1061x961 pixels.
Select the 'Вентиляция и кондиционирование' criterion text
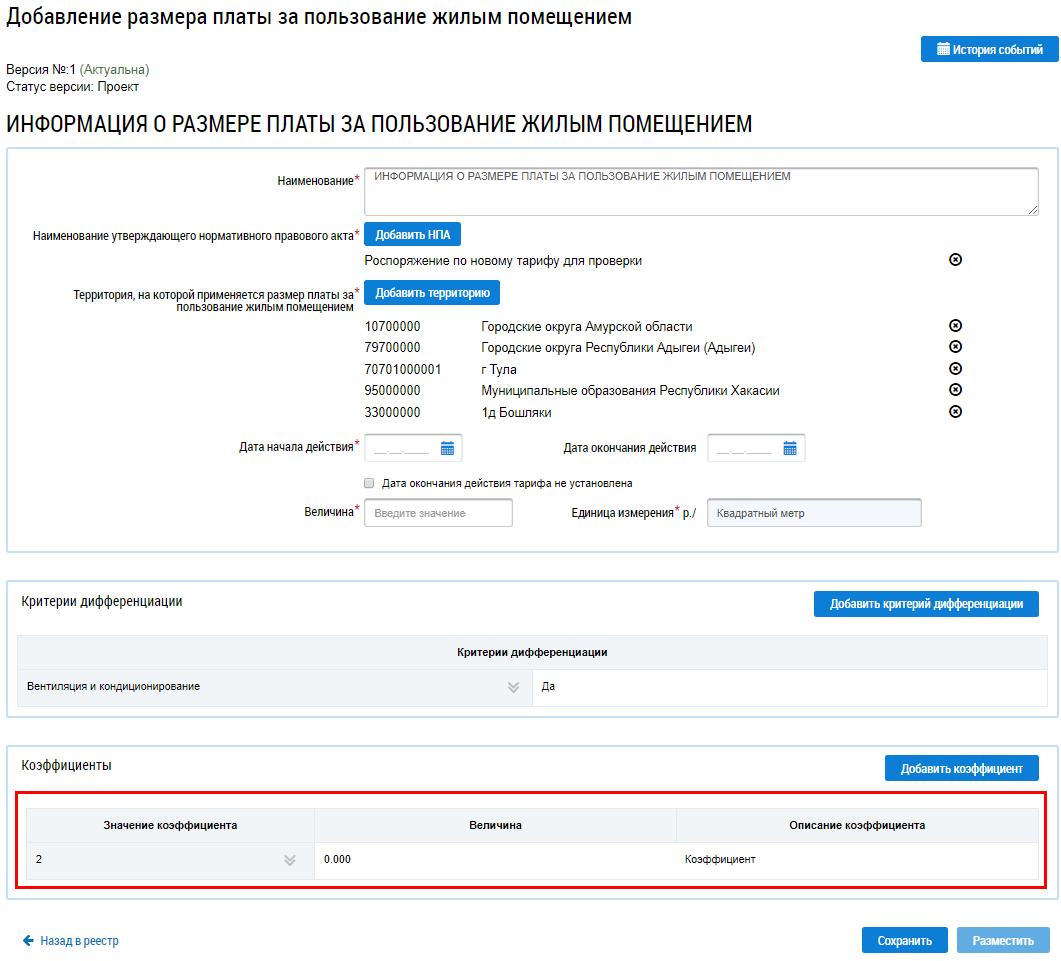113,686
